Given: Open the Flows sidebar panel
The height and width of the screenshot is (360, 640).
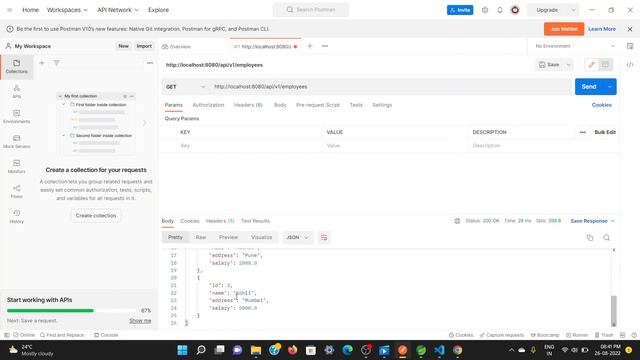Looking at the screenshot, I should tap(16, 191).
